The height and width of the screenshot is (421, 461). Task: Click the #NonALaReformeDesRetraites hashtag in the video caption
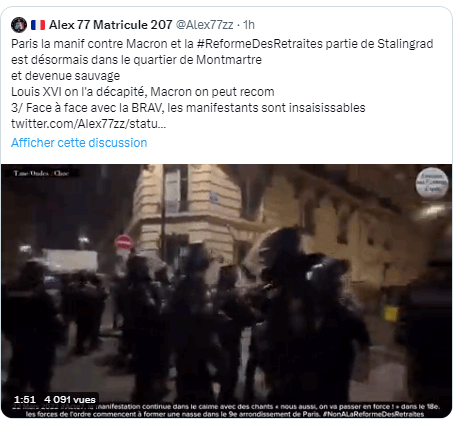(373, 414)
